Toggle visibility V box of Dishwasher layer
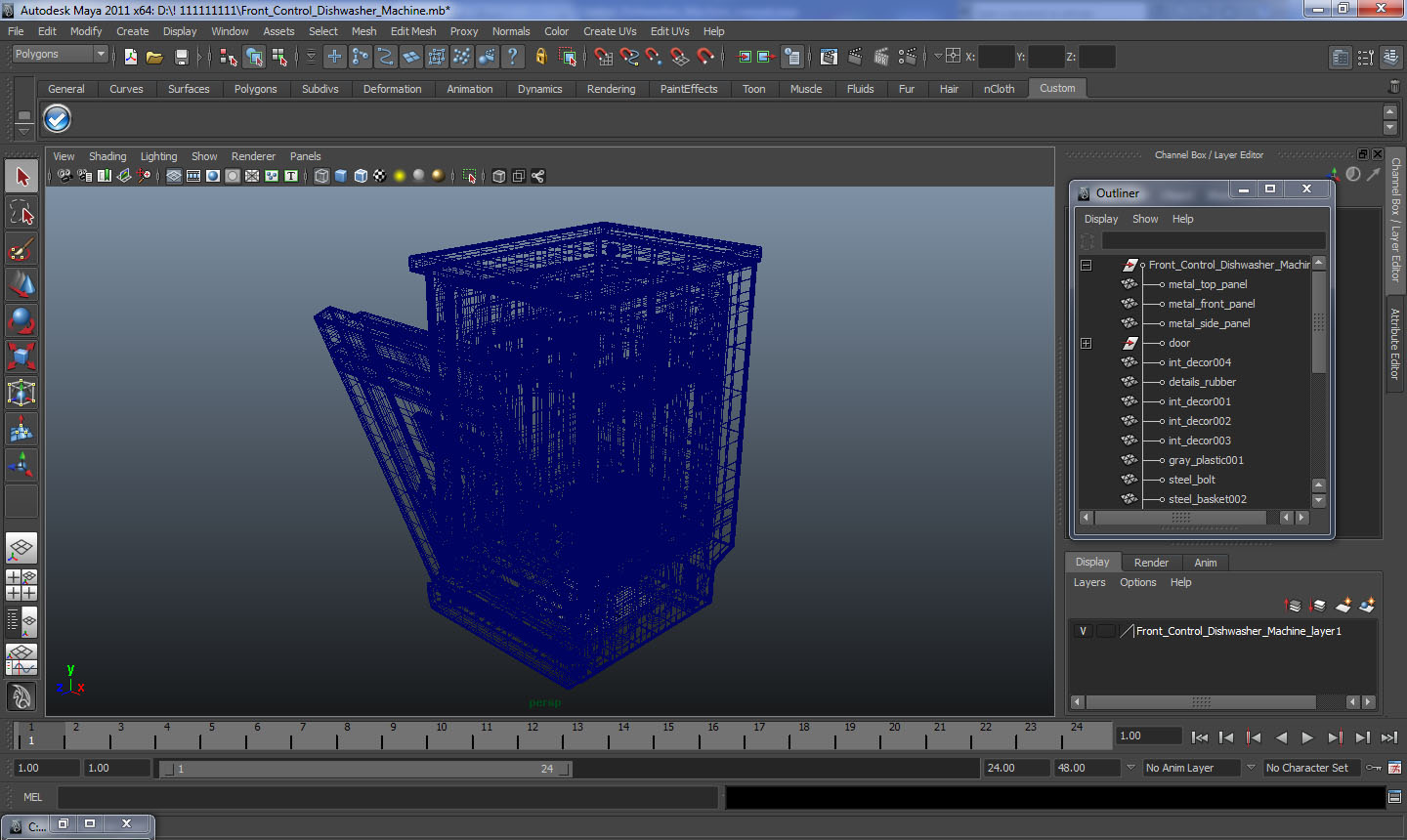 [1083, 631]
